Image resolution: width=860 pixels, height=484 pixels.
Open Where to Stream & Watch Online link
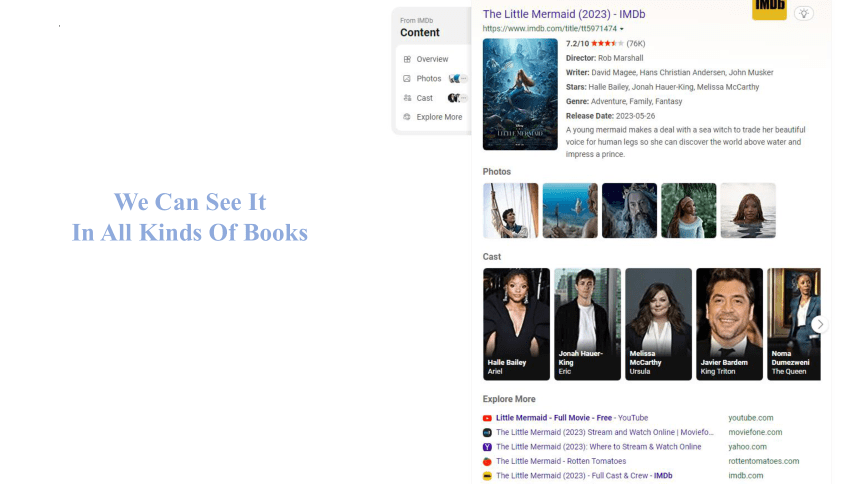point(598,447)
